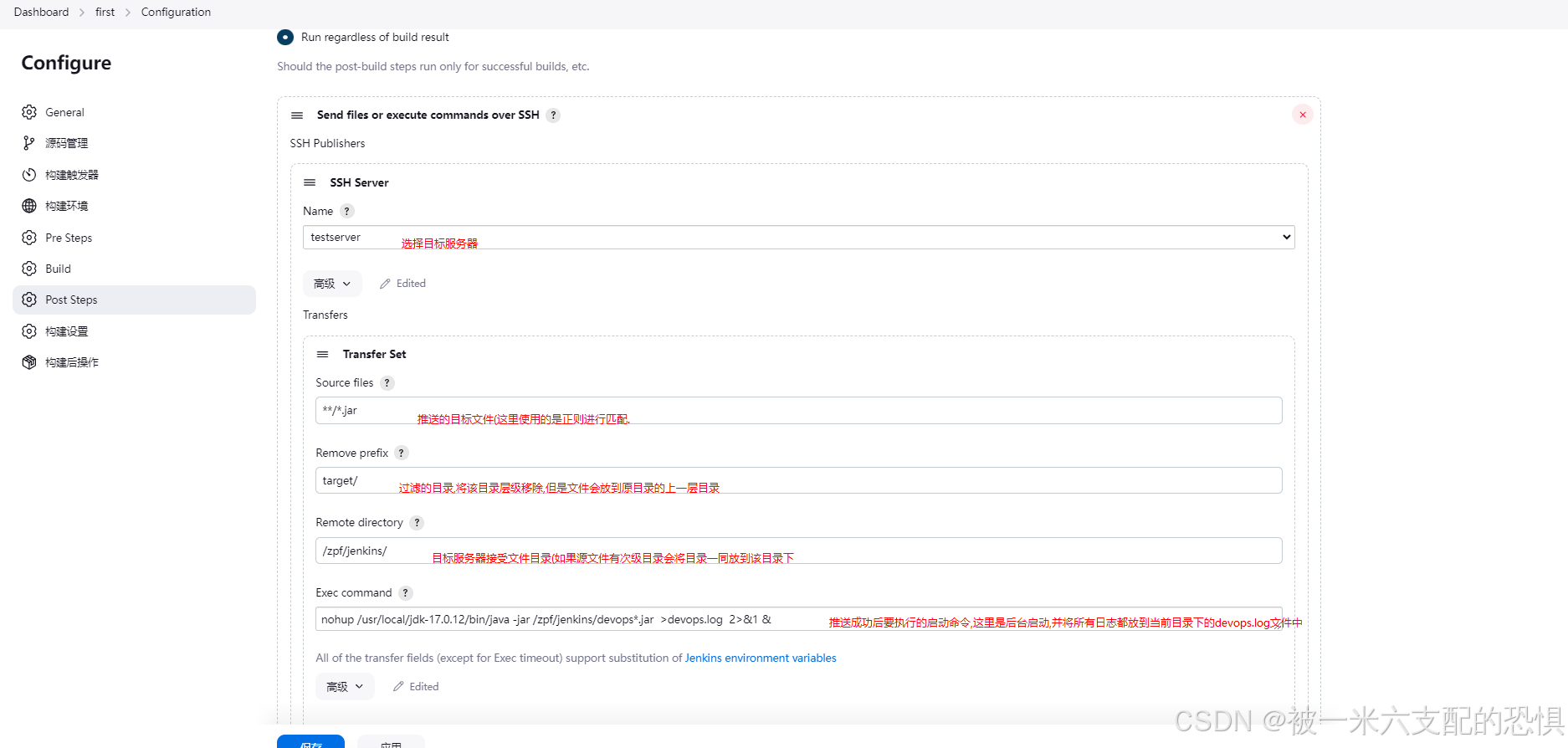The width and height of the screenshot is (1568, 748).
Task: Open Jenkins environment variables link
Action: (761, 658)
